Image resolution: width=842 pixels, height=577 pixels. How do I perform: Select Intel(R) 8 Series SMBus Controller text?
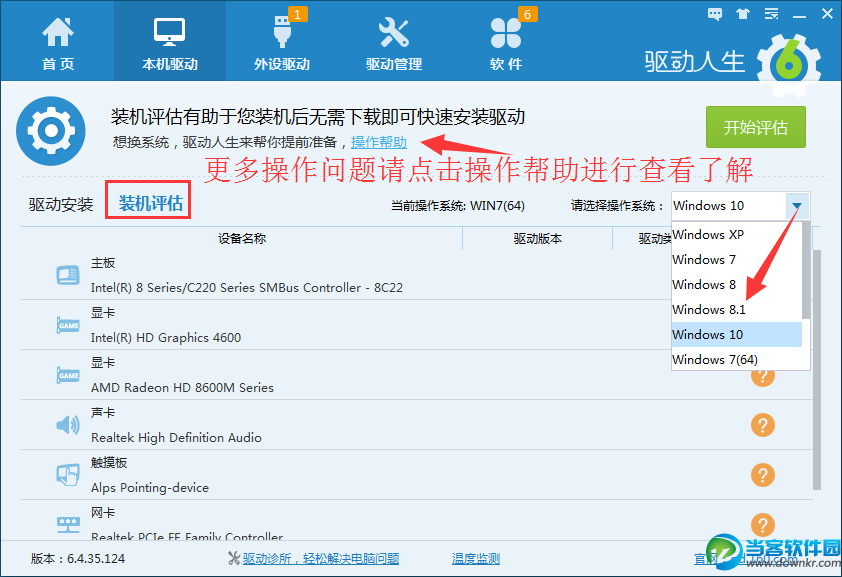click(246, 288)
